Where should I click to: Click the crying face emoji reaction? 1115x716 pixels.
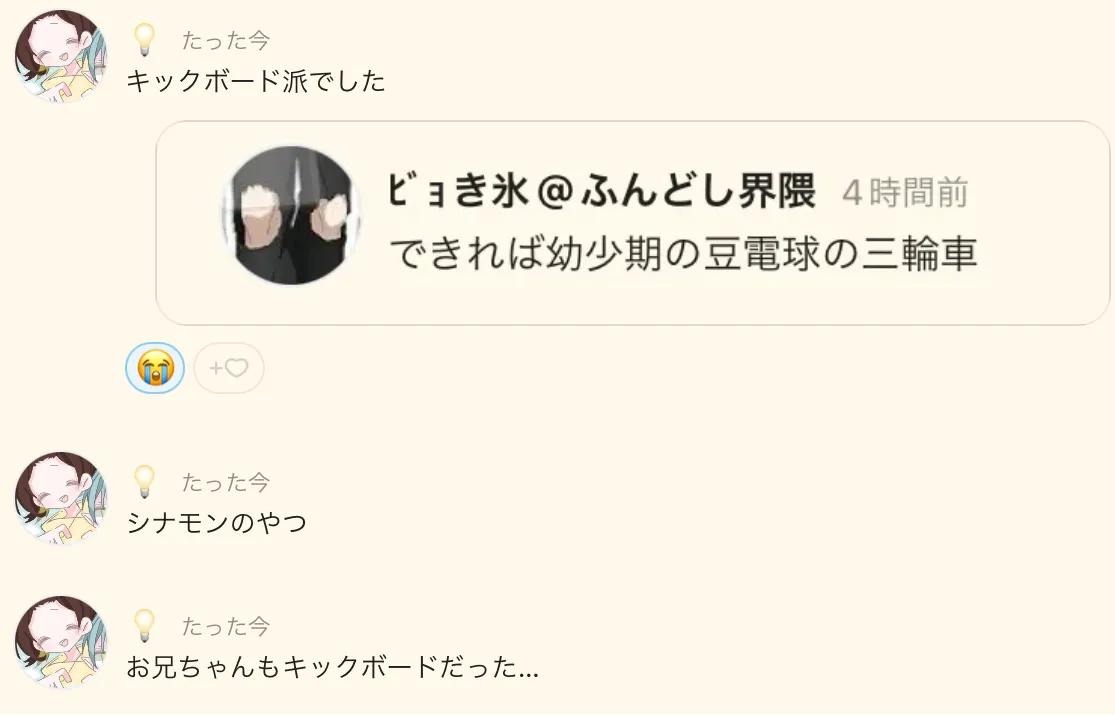coord(155,368)
